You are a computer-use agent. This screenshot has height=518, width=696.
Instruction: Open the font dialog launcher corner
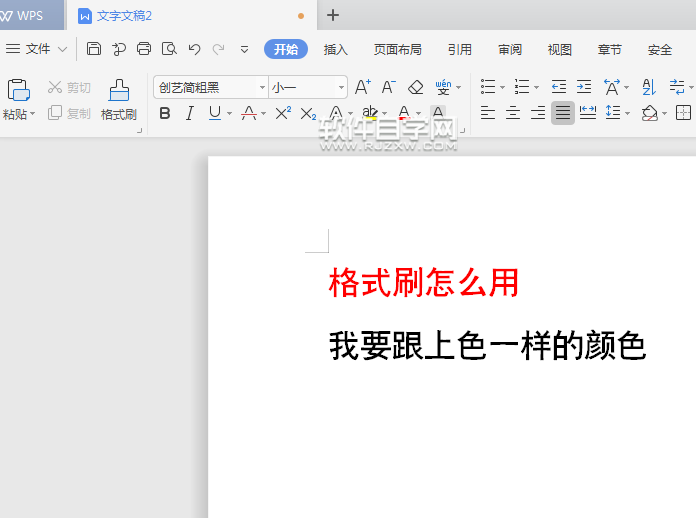(x=463, y=130)
